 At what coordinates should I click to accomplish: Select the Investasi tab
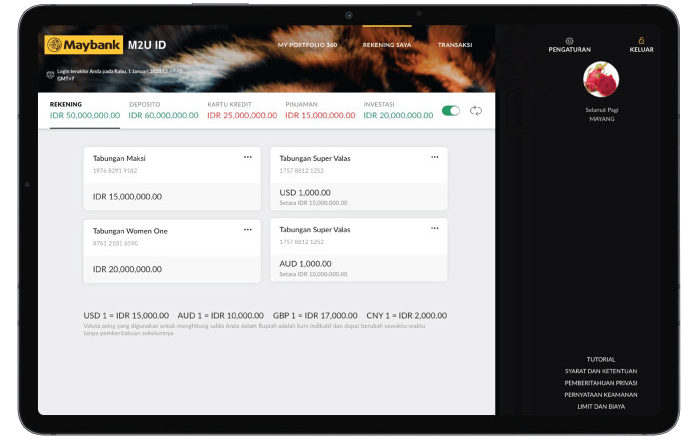pyautogui.click(x=398, y=110)
